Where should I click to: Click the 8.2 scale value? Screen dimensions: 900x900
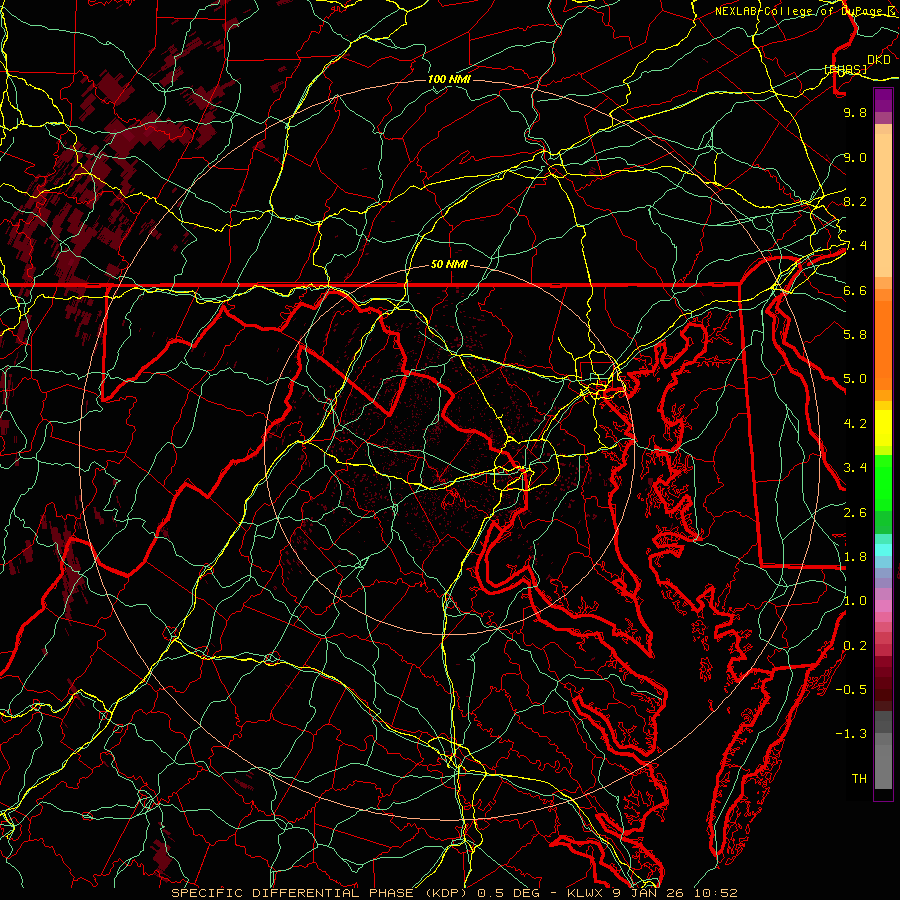coord(855,201)
